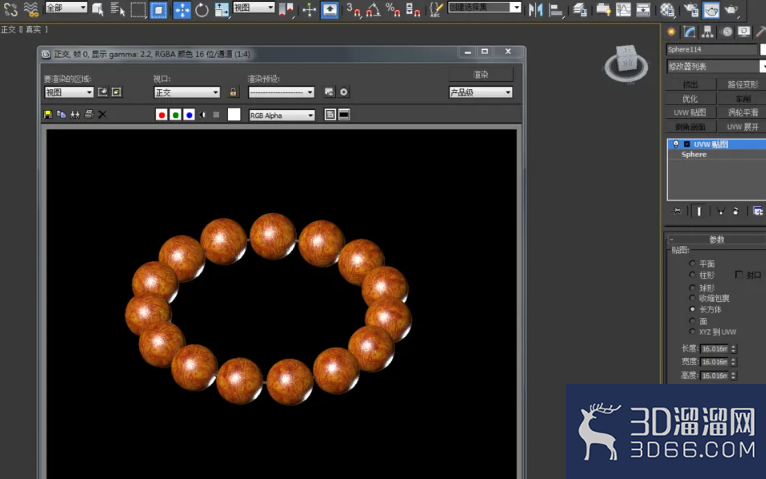Print the rendered image via printer icon
Image resolution: width=766 pixels, height=479 pixels.
click(89, 114)
